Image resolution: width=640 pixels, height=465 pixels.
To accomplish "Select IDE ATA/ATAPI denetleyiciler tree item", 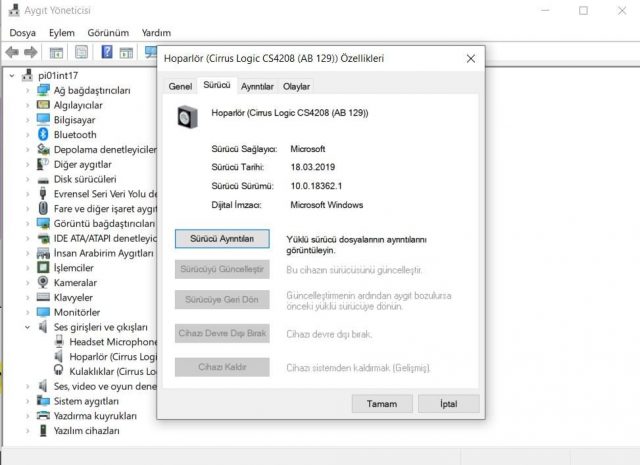I will pyautogui.click(x=105, y=238).
